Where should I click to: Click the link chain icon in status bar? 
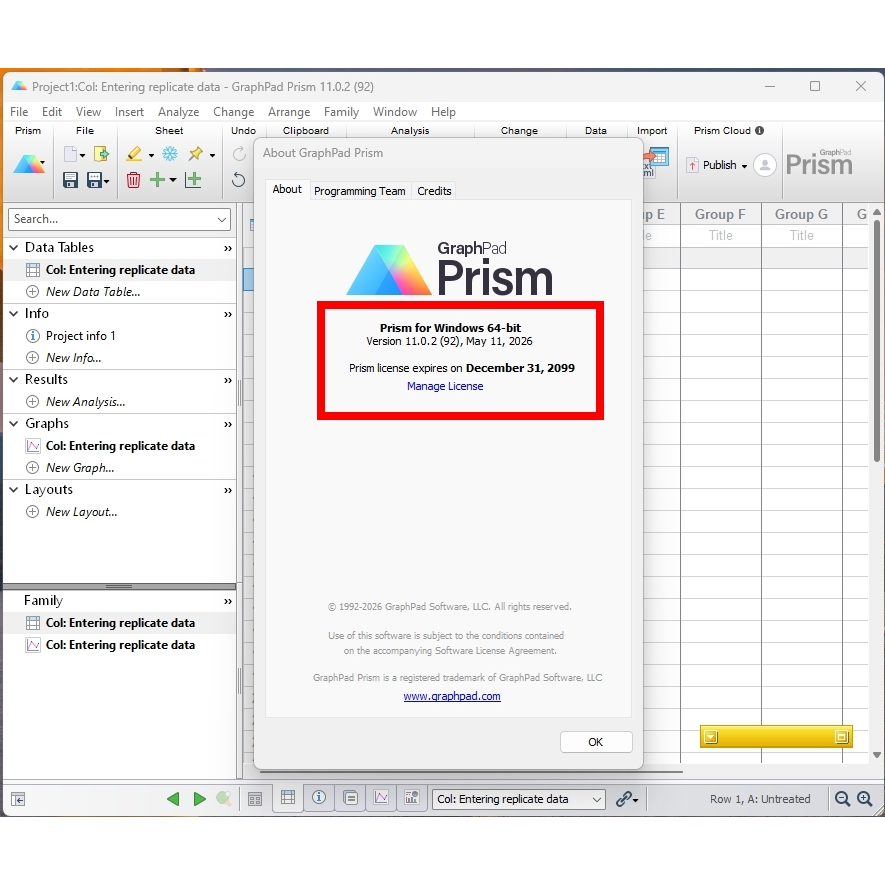[x=626, y=799]
